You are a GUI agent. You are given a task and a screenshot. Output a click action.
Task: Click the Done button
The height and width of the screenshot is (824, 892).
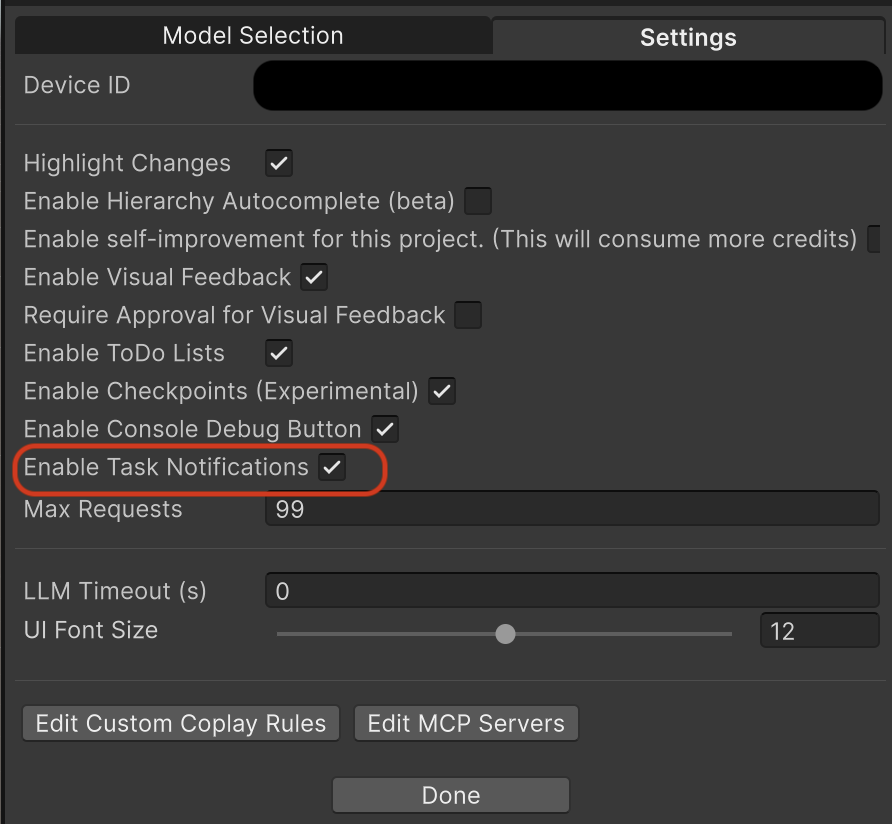click(x=451, y=795)
